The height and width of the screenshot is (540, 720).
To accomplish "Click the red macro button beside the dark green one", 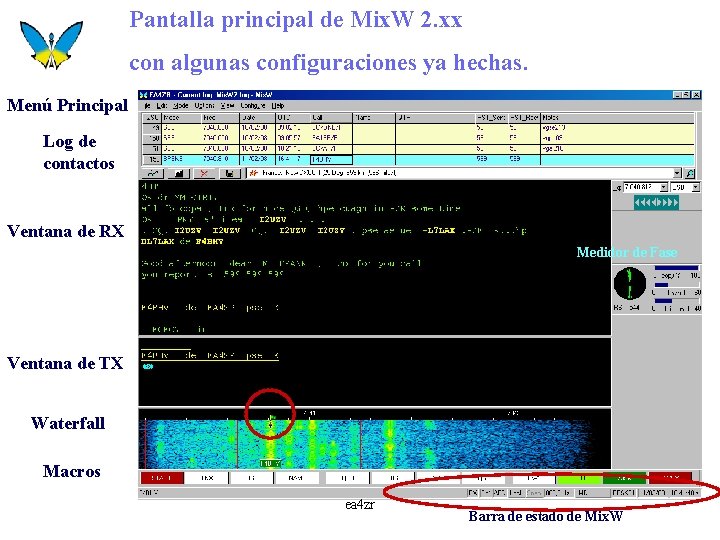I will tap(669, 478).
